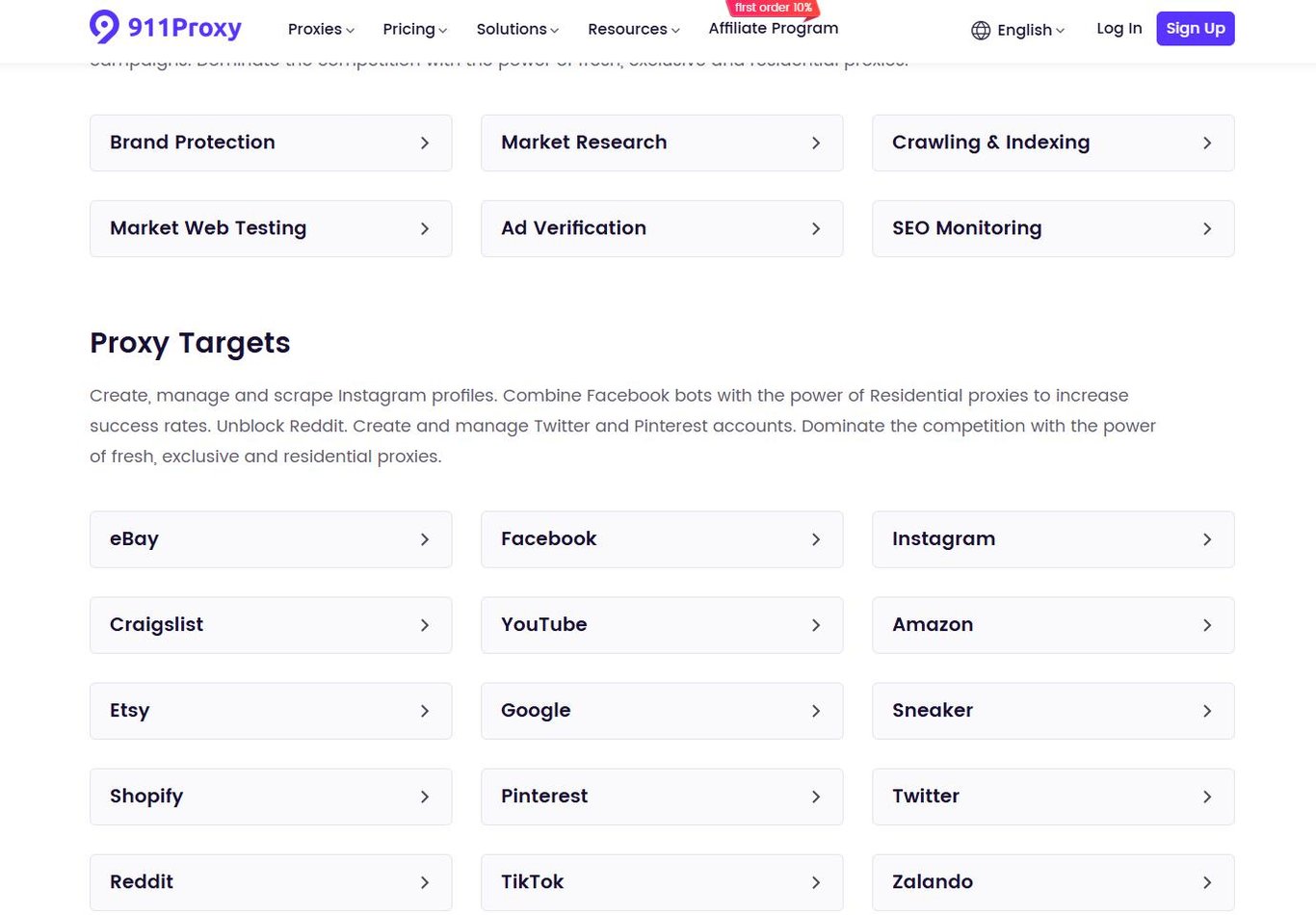This screenshot has height=915, width=1316.
Task: Click the arrow on Ad Verification
Action: tap(816, 228)
